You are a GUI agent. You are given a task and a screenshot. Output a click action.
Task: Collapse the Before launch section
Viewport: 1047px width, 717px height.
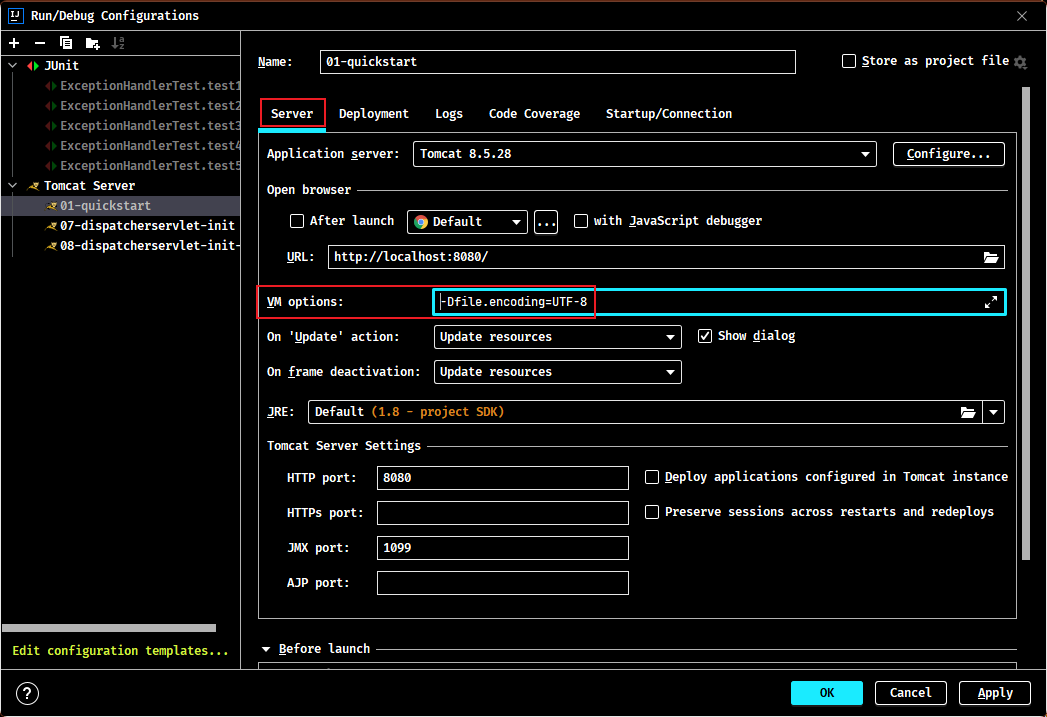pos(266,649)
